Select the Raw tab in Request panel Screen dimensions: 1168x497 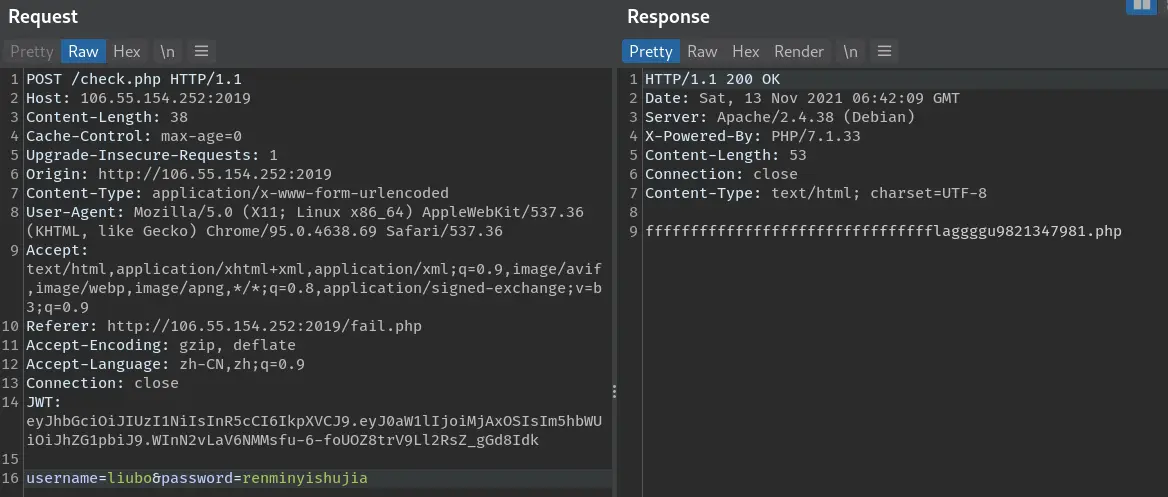[x=83, y=51]
